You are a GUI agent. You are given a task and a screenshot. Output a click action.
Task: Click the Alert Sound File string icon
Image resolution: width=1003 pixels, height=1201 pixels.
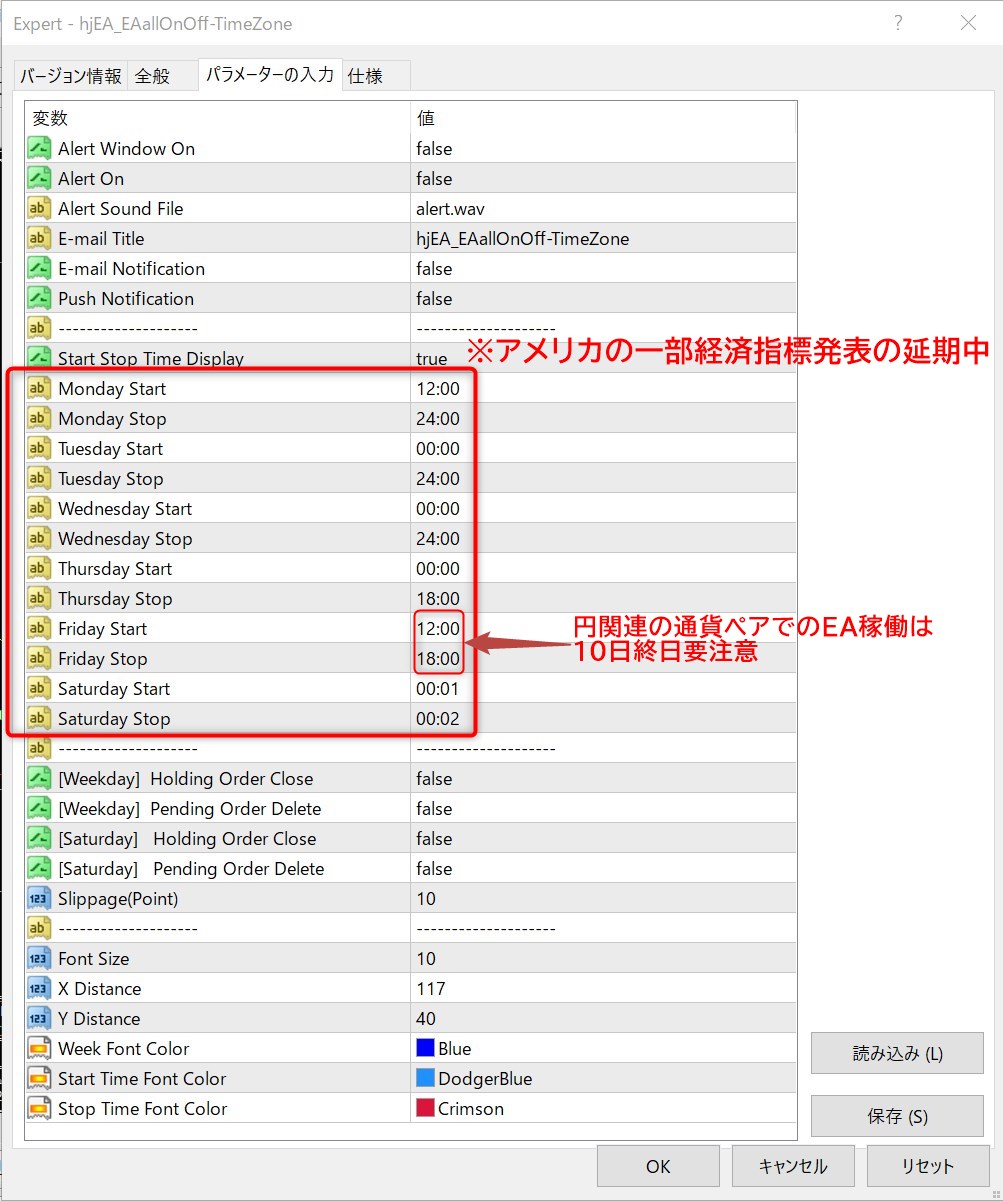coord(39,209)
